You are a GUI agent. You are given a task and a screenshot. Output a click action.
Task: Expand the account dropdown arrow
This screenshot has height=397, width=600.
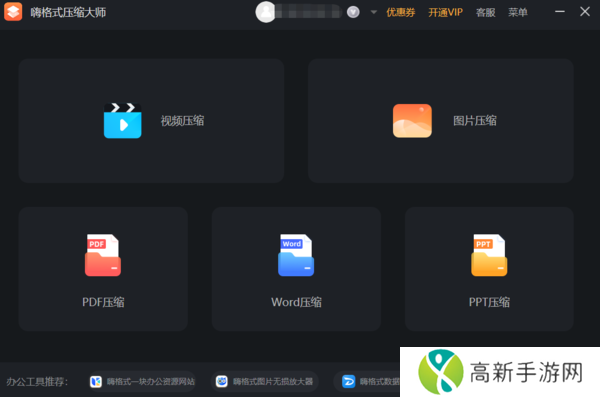coord(373,12)
